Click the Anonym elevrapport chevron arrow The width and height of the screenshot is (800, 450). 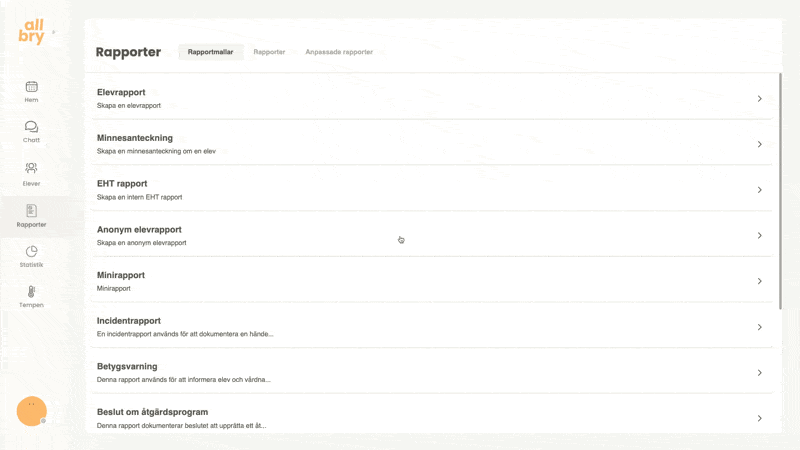759,236
